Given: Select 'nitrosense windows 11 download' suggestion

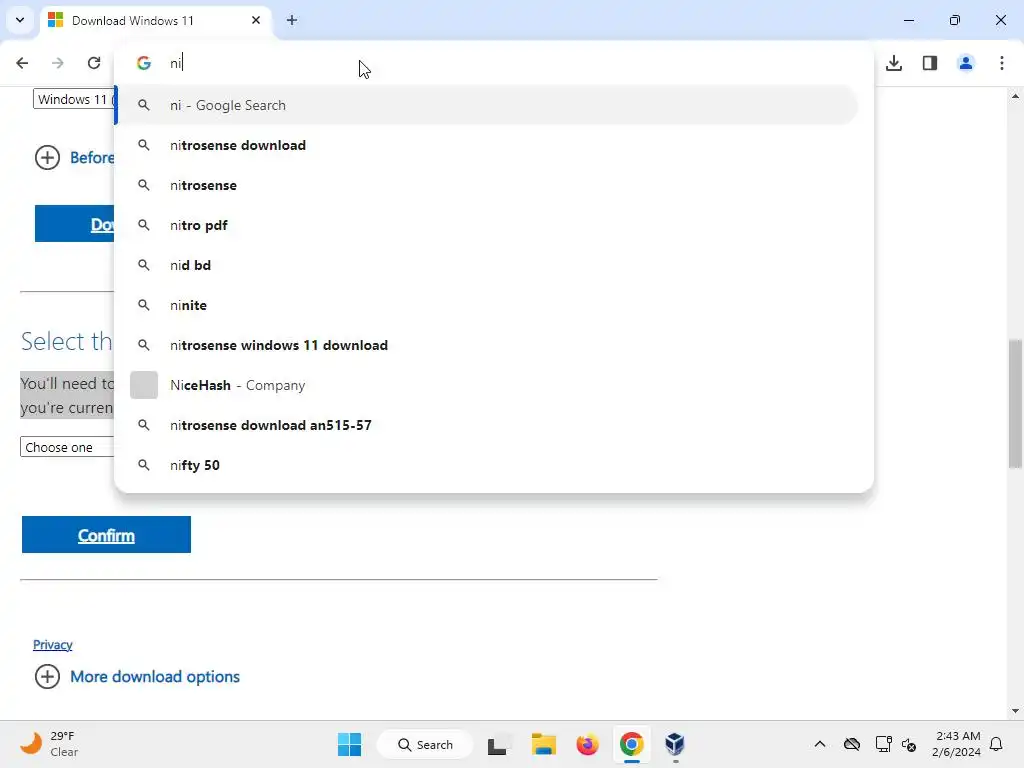Looking at the screenshot, I should [x=487, y=345].
